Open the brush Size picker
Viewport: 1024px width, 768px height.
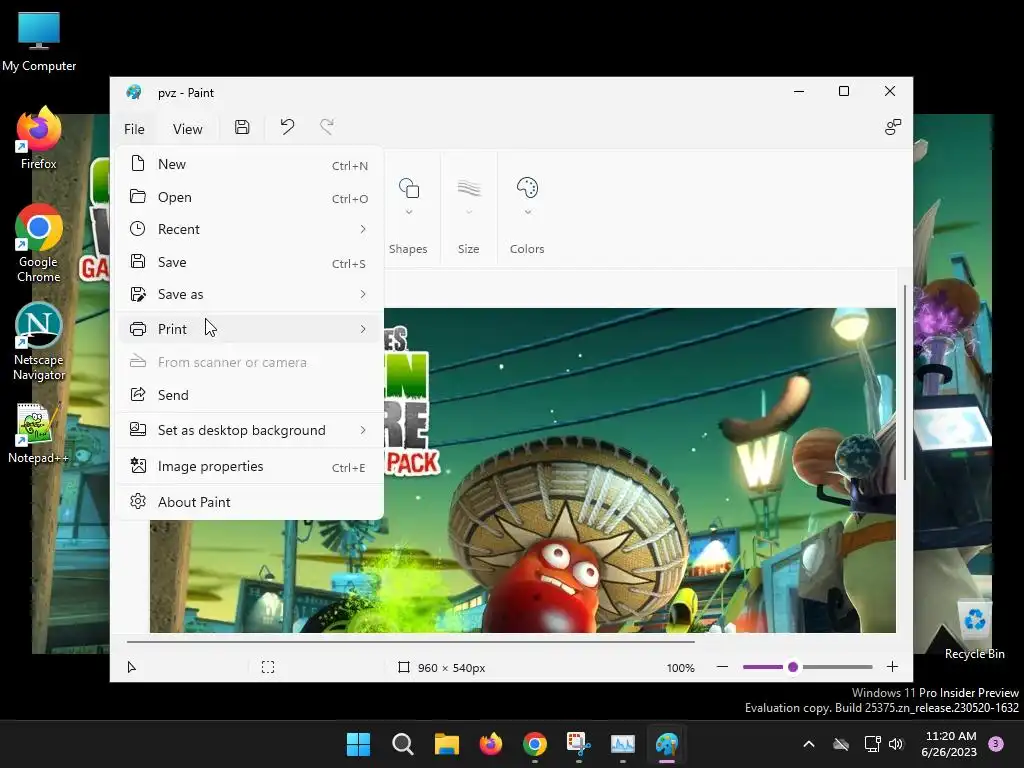tap(468, 188)
